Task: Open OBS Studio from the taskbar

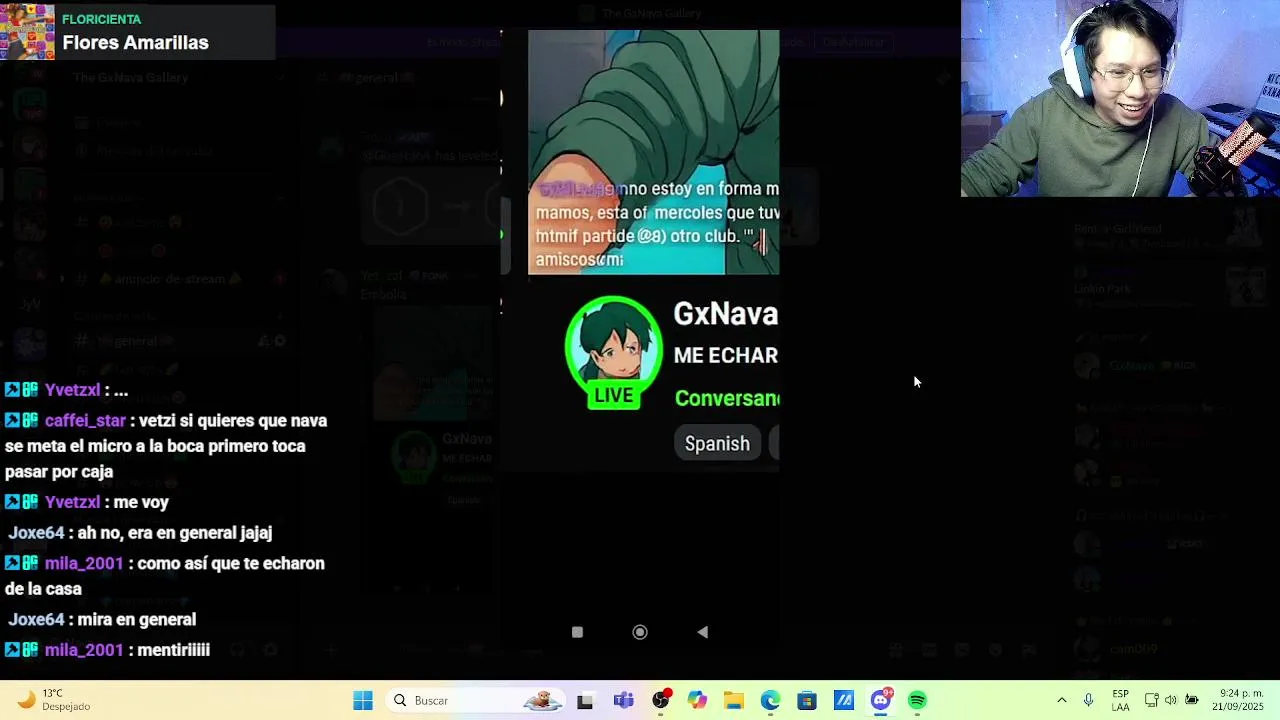Action: point(661,701)
